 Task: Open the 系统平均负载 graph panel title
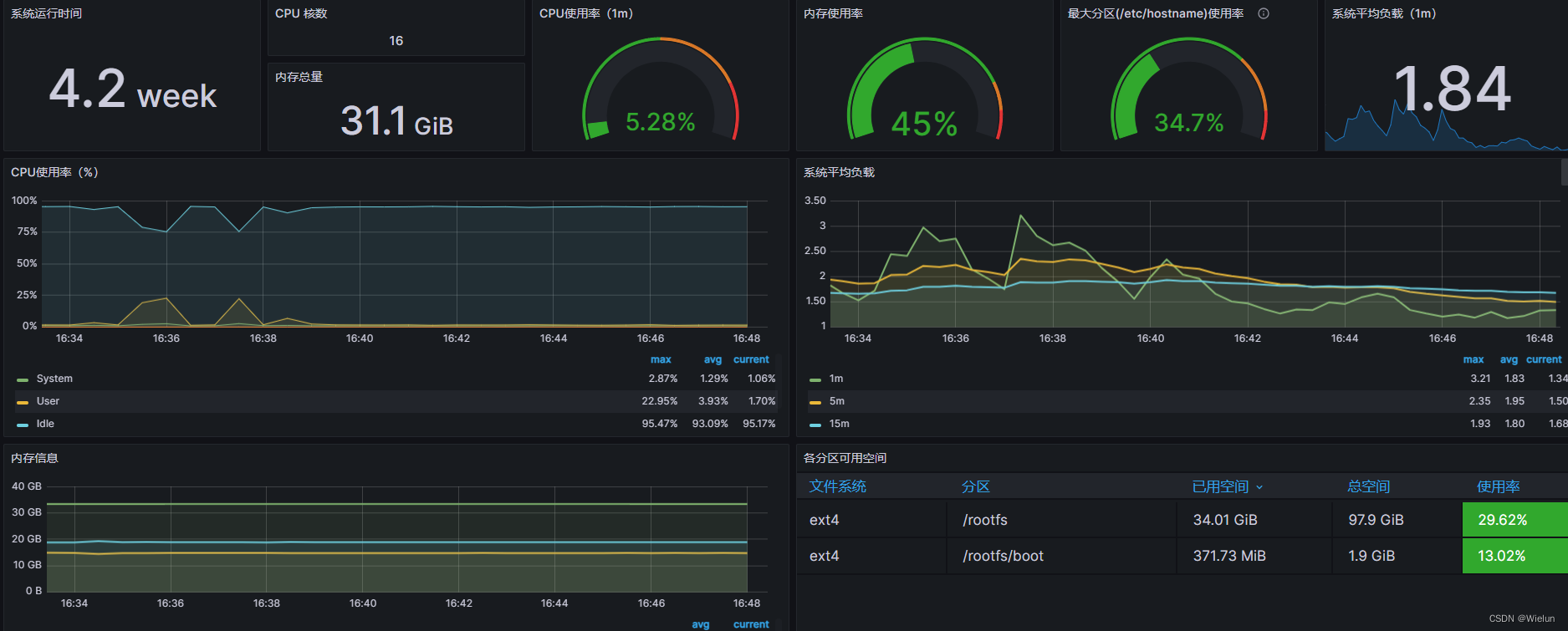coord(839,172)
